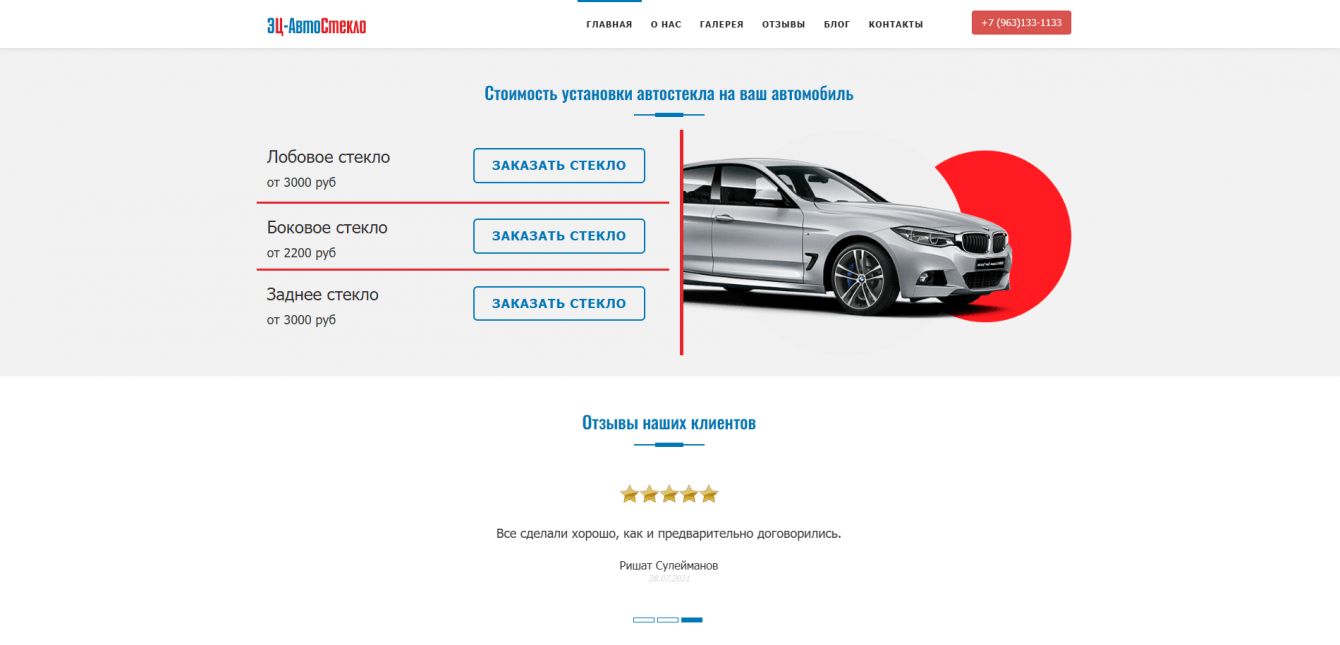The width and height of the screenshot is (1340, 645).
Task: Navigate to the БЛОГ section
Action: click(837, 24)
